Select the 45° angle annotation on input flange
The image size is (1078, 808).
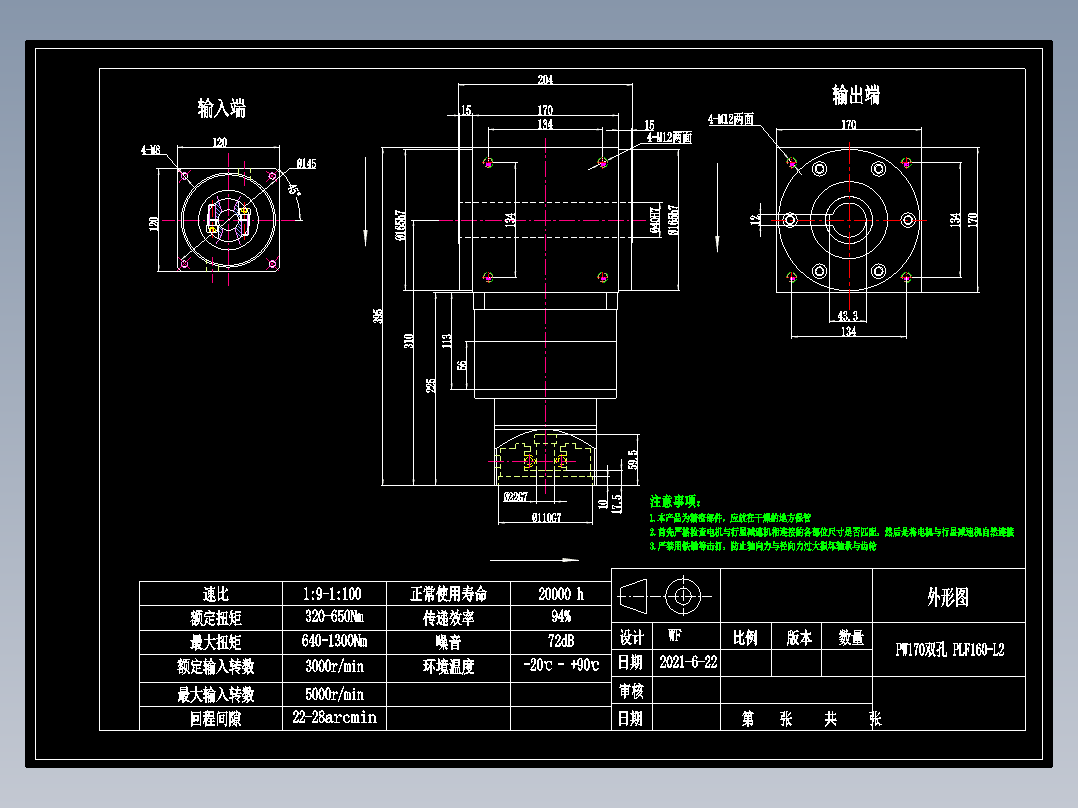pos(296,188)
